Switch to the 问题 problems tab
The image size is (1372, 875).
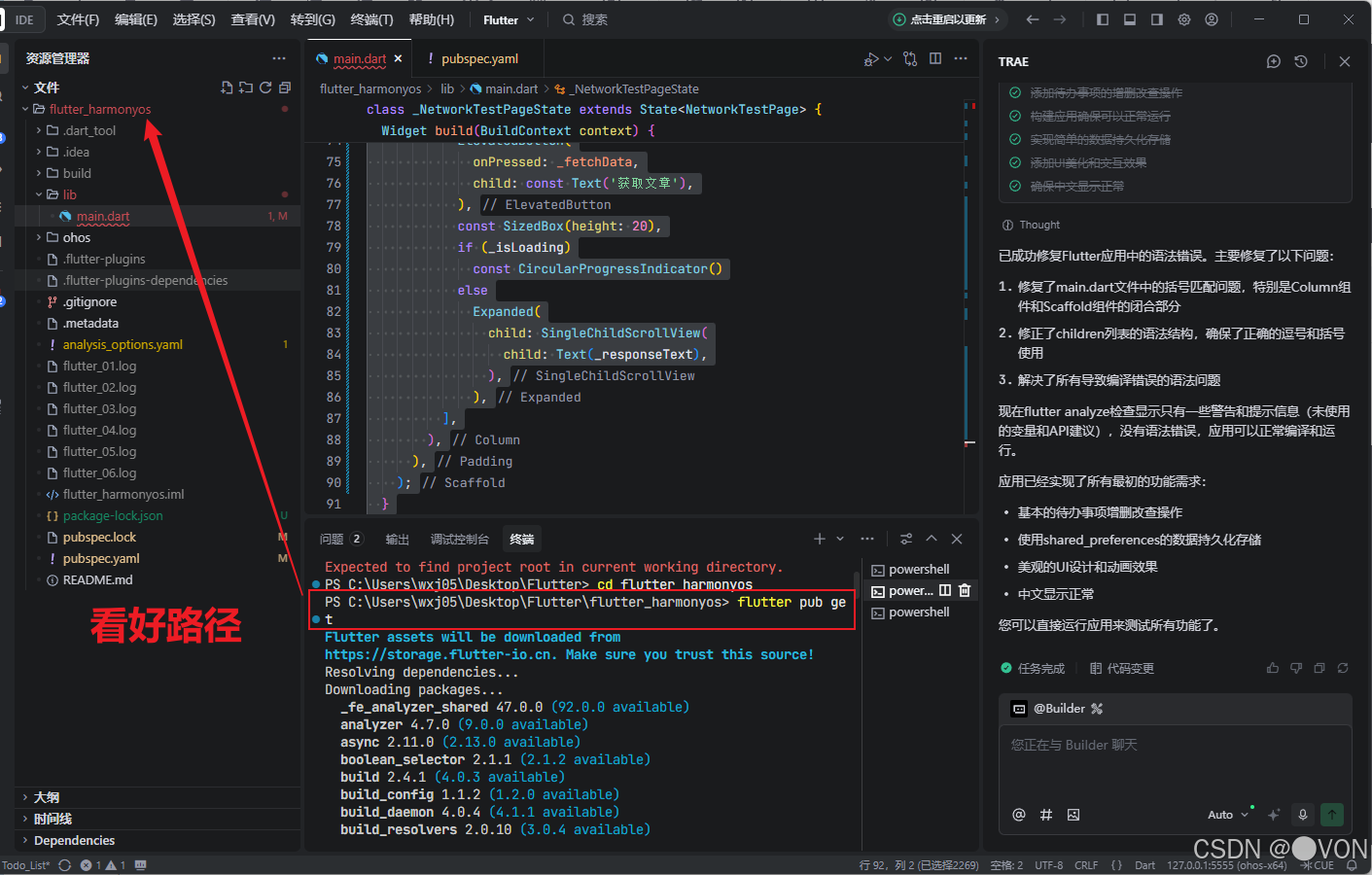coord(340,539)
